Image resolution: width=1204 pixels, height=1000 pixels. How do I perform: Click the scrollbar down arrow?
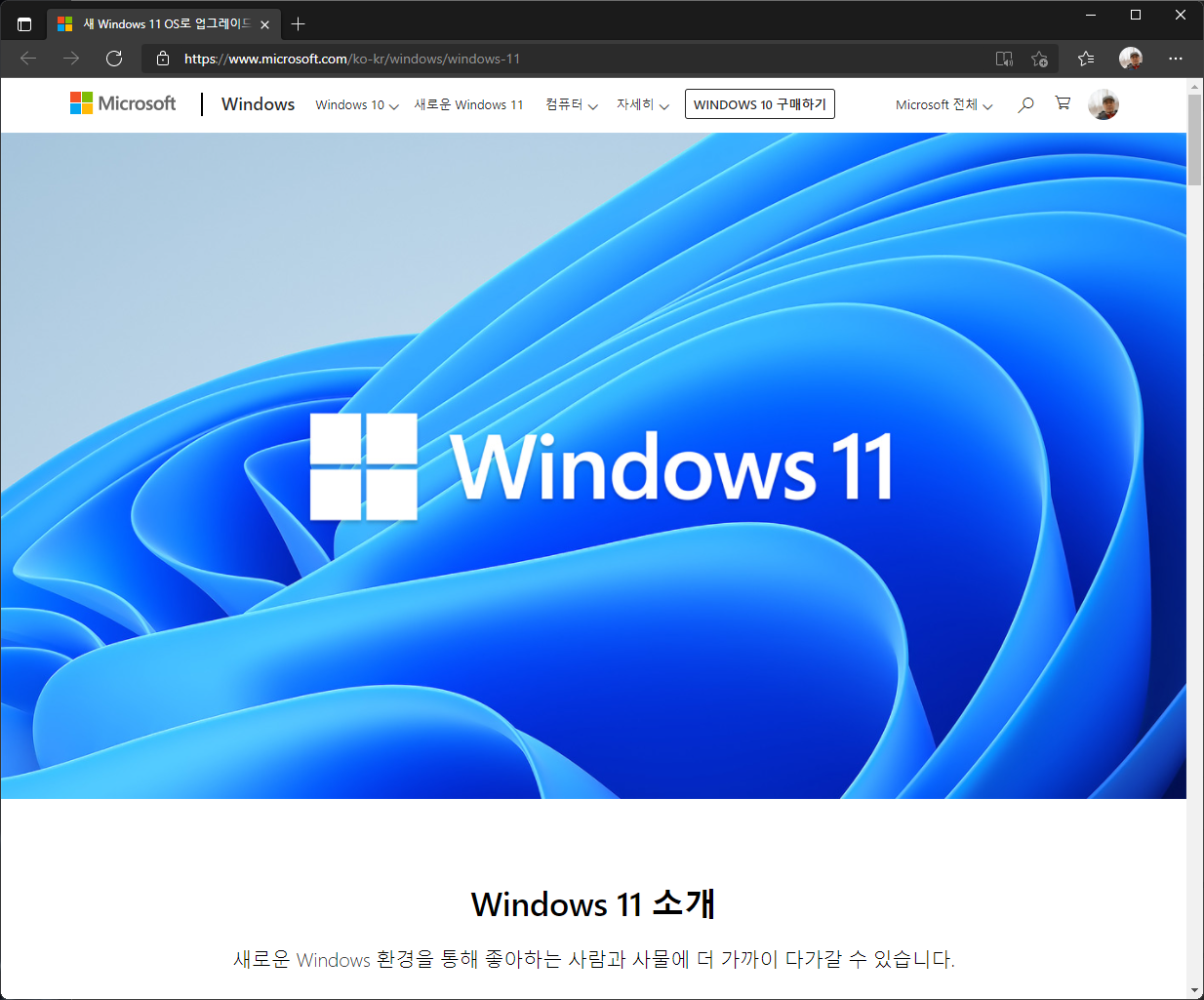[x=1195, y=990]
